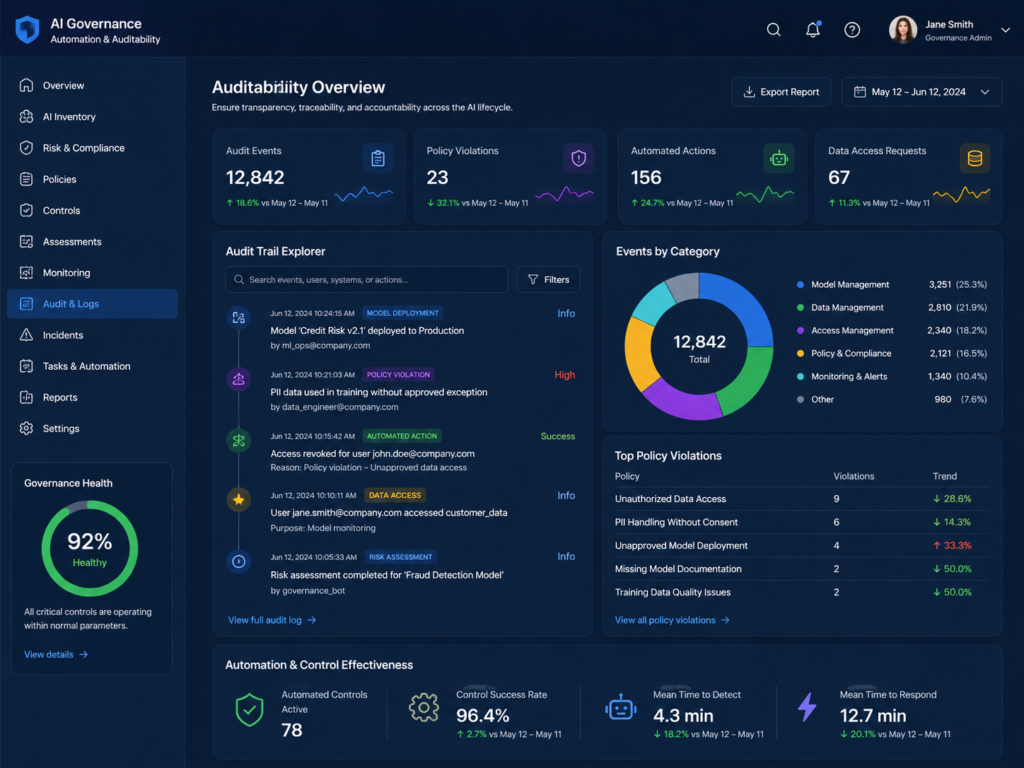Viewport: 1024px width, 768px height.
Task: Open the May 12 – Jun 12, 2024 date range dropdown
Action: 921,92
